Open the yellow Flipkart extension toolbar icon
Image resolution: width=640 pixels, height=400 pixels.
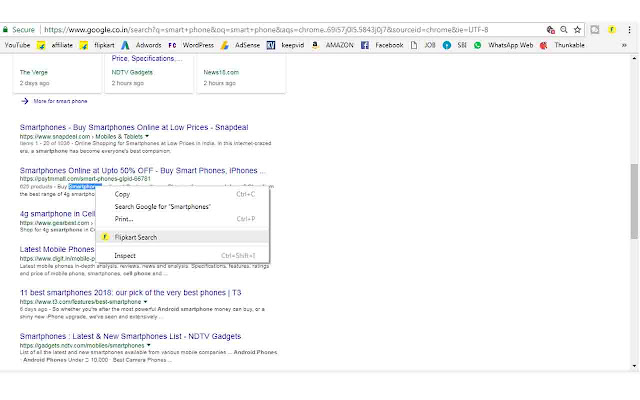point(612,30)
